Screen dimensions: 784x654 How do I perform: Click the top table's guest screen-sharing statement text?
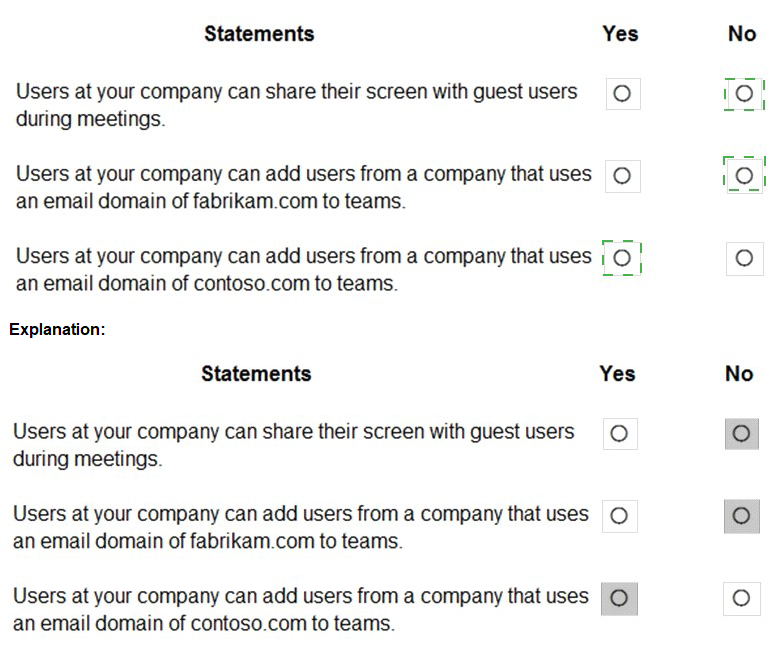click(296, 104)
